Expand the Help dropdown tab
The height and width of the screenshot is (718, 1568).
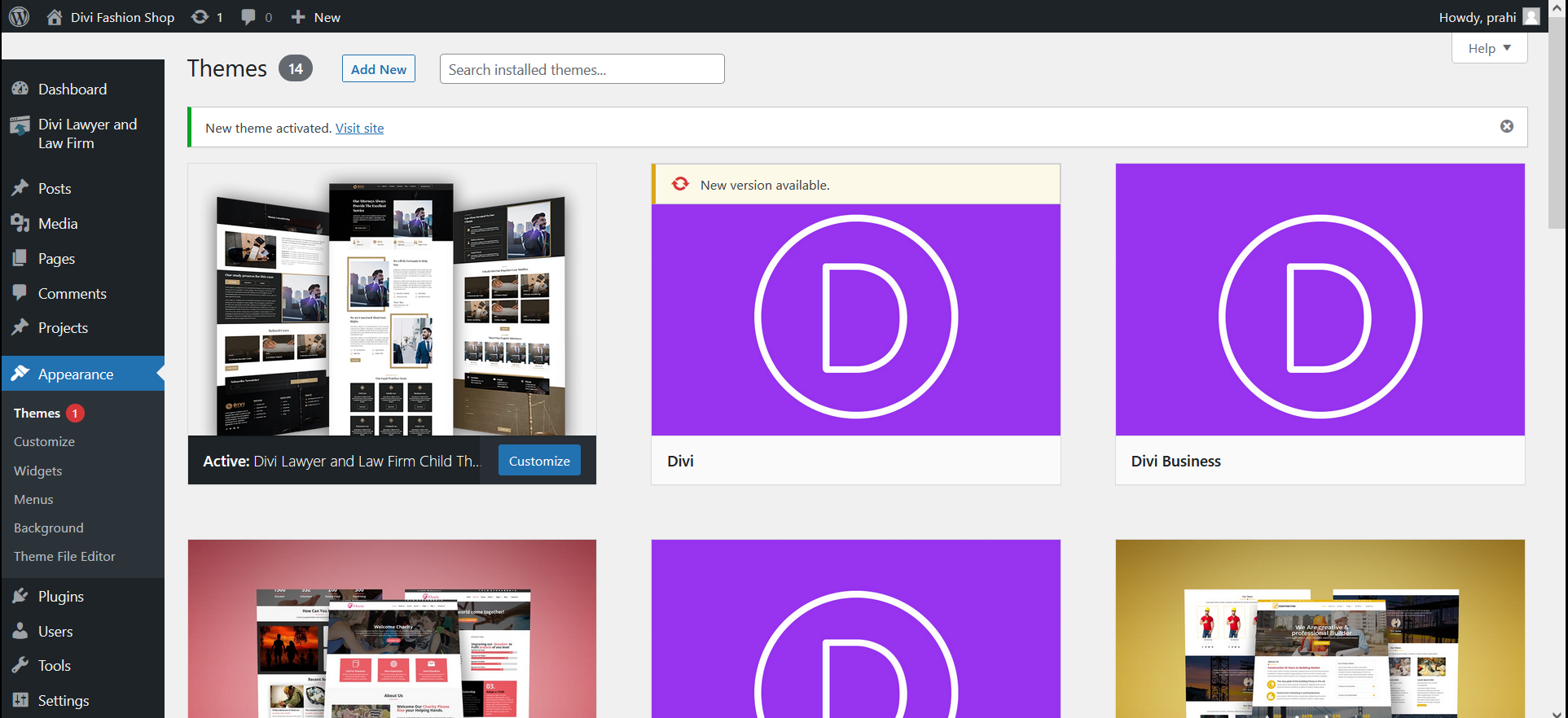point(1489,48)
